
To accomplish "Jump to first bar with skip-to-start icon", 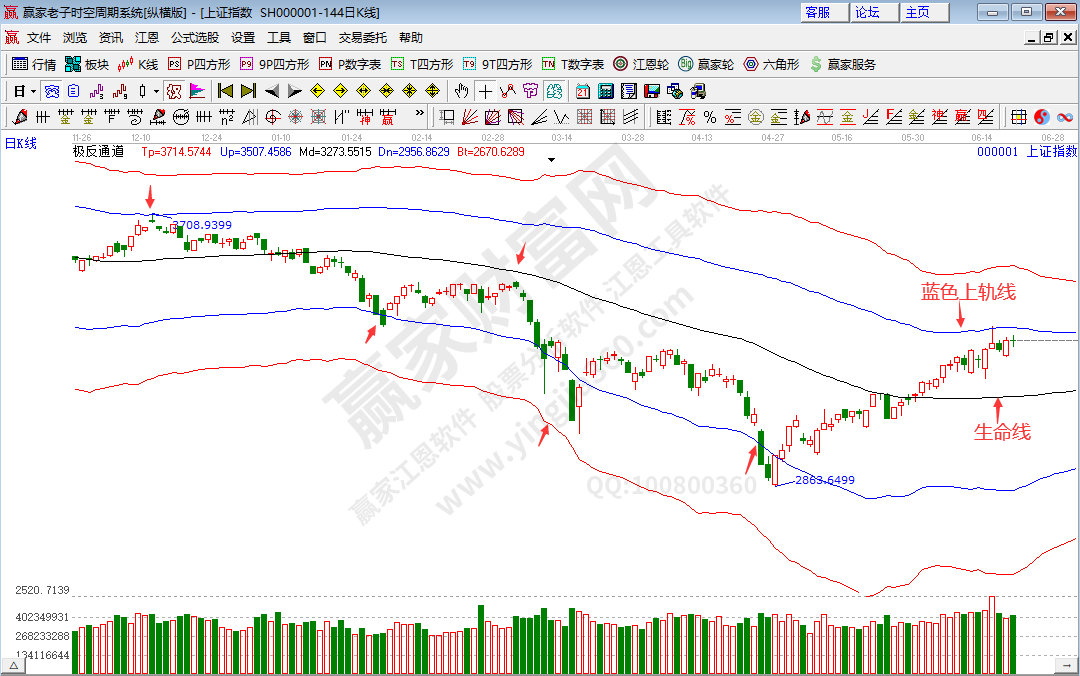I will tap(225, 91).
